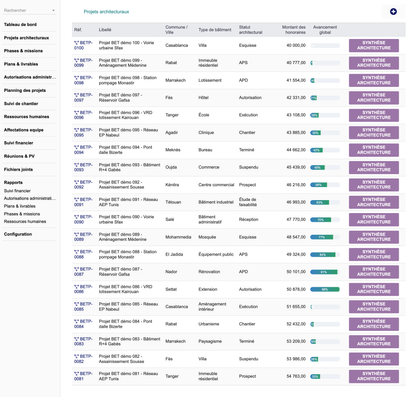The width and height of the screenshot is (416, 397).
Task: Open Ressources humaines sidebar menu
Action: (x=26, y=117)
